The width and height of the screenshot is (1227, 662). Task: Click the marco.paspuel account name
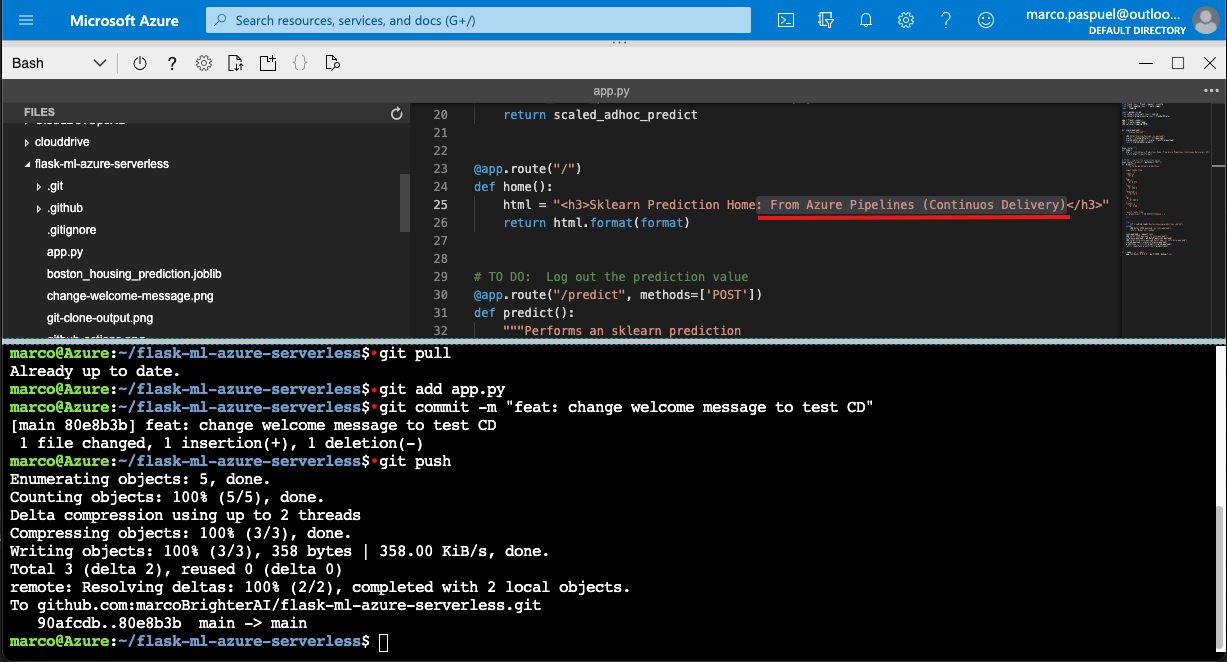click(x=1105, y=14)
